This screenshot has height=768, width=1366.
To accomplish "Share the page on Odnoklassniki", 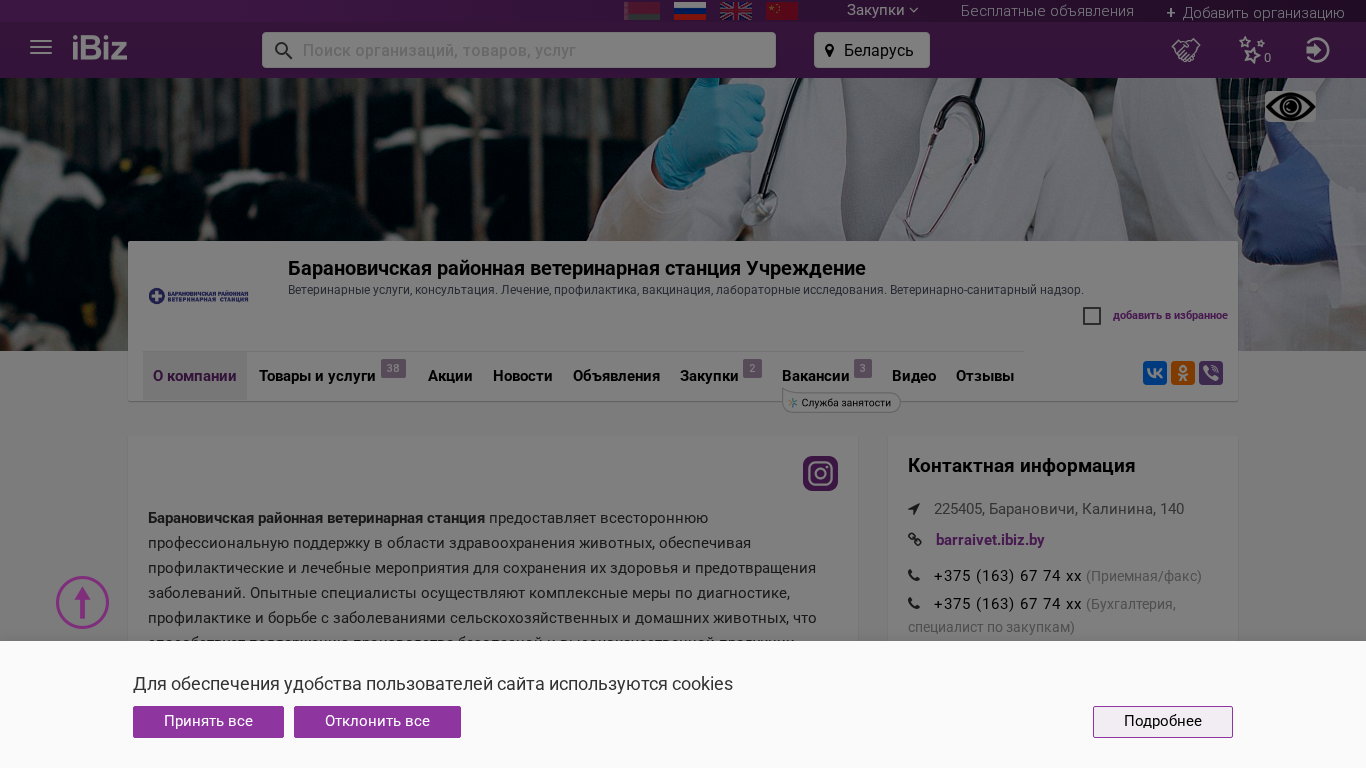I will pos(1183,373).
